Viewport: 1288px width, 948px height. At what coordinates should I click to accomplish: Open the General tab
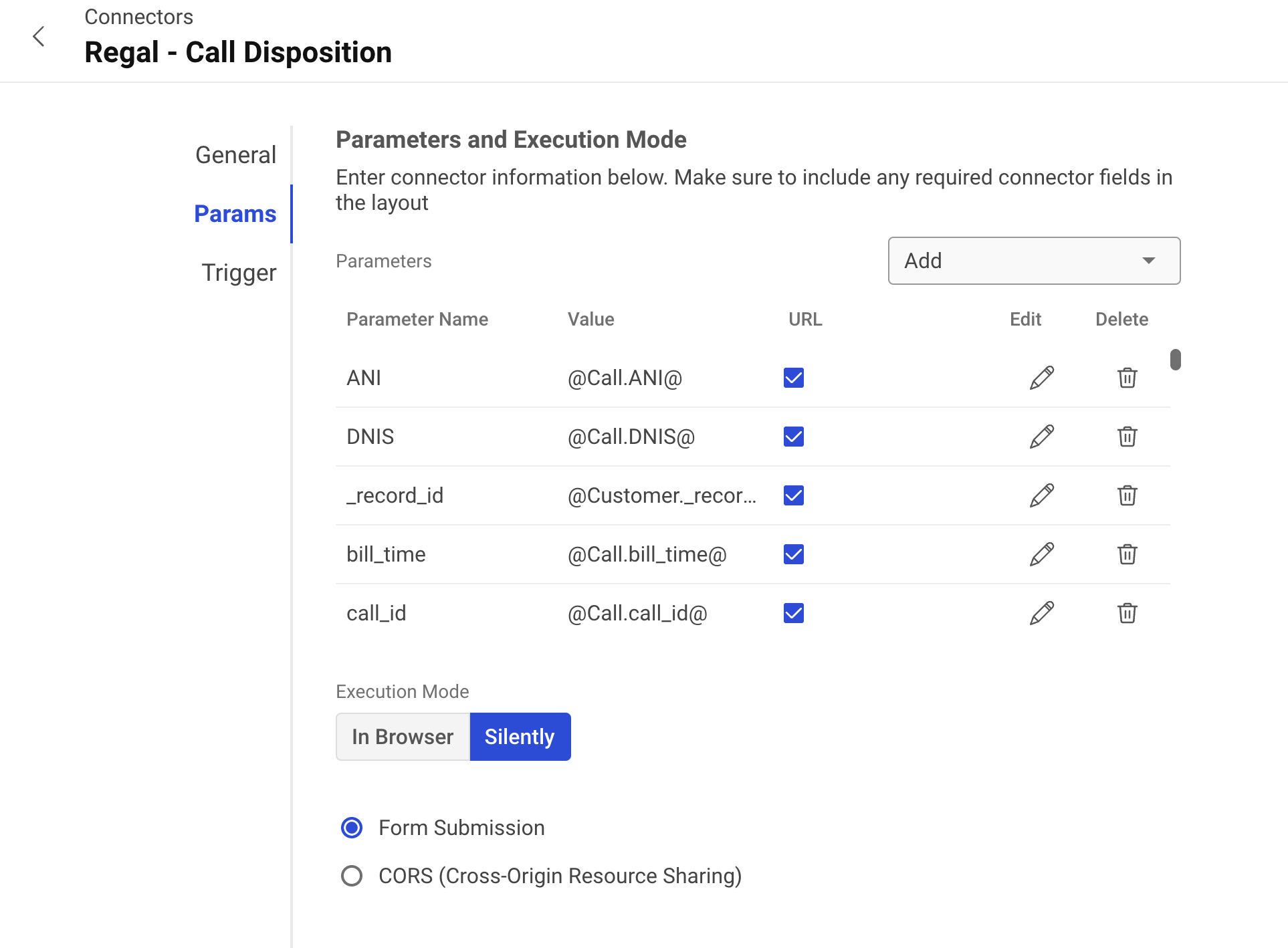tap(235, 155)
